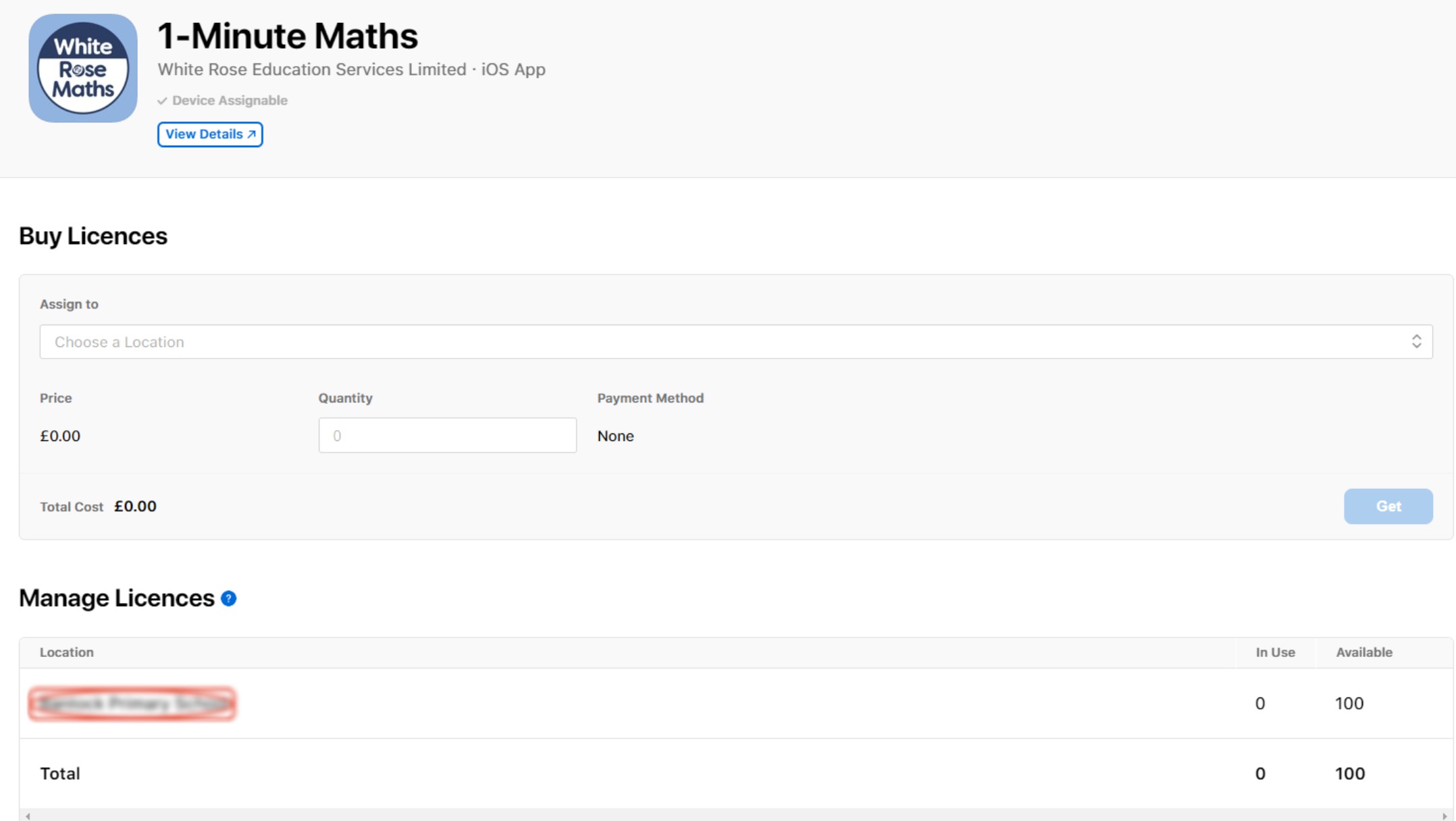This screenshot has width=1456, height=821.
Task: Click the Total Cost £0.00 value
Action: (x=135, y=506)
